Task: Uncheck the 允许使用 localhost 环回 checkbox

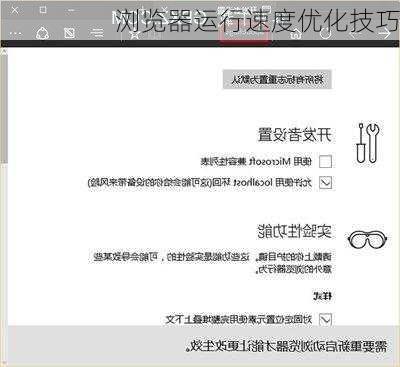Action: [325, 183]
